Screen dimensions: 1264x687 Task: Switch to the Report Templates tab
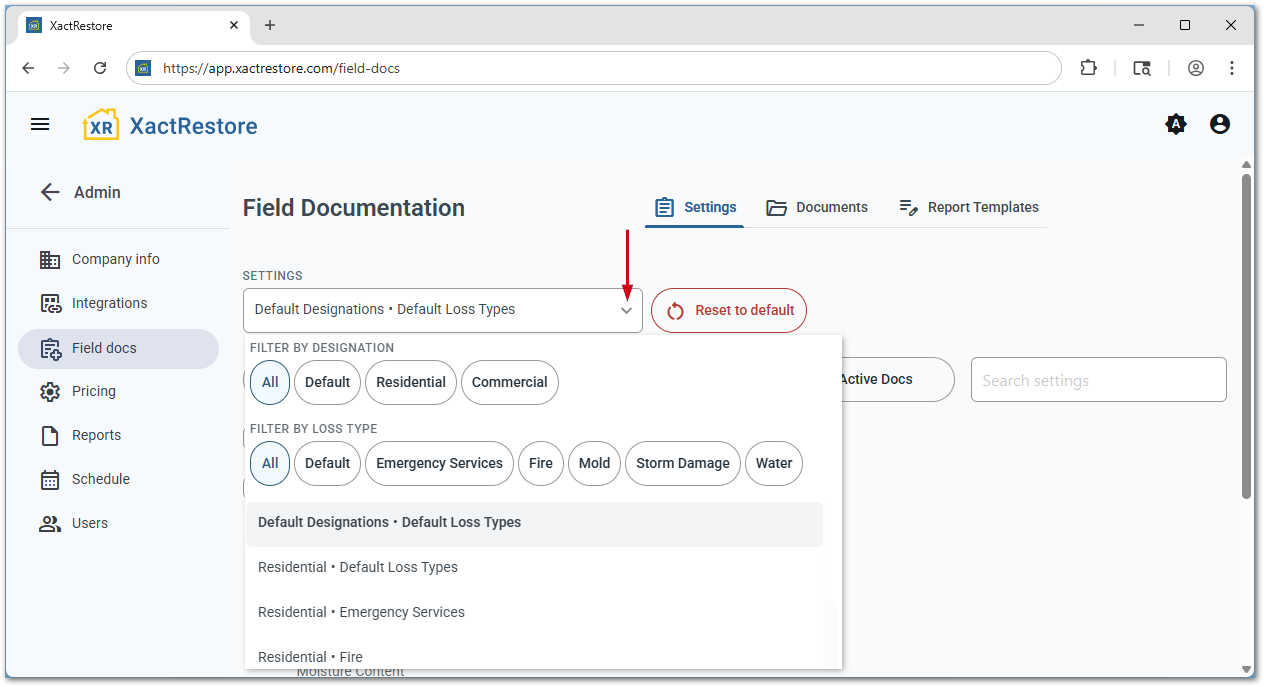[x=969, y=207]
